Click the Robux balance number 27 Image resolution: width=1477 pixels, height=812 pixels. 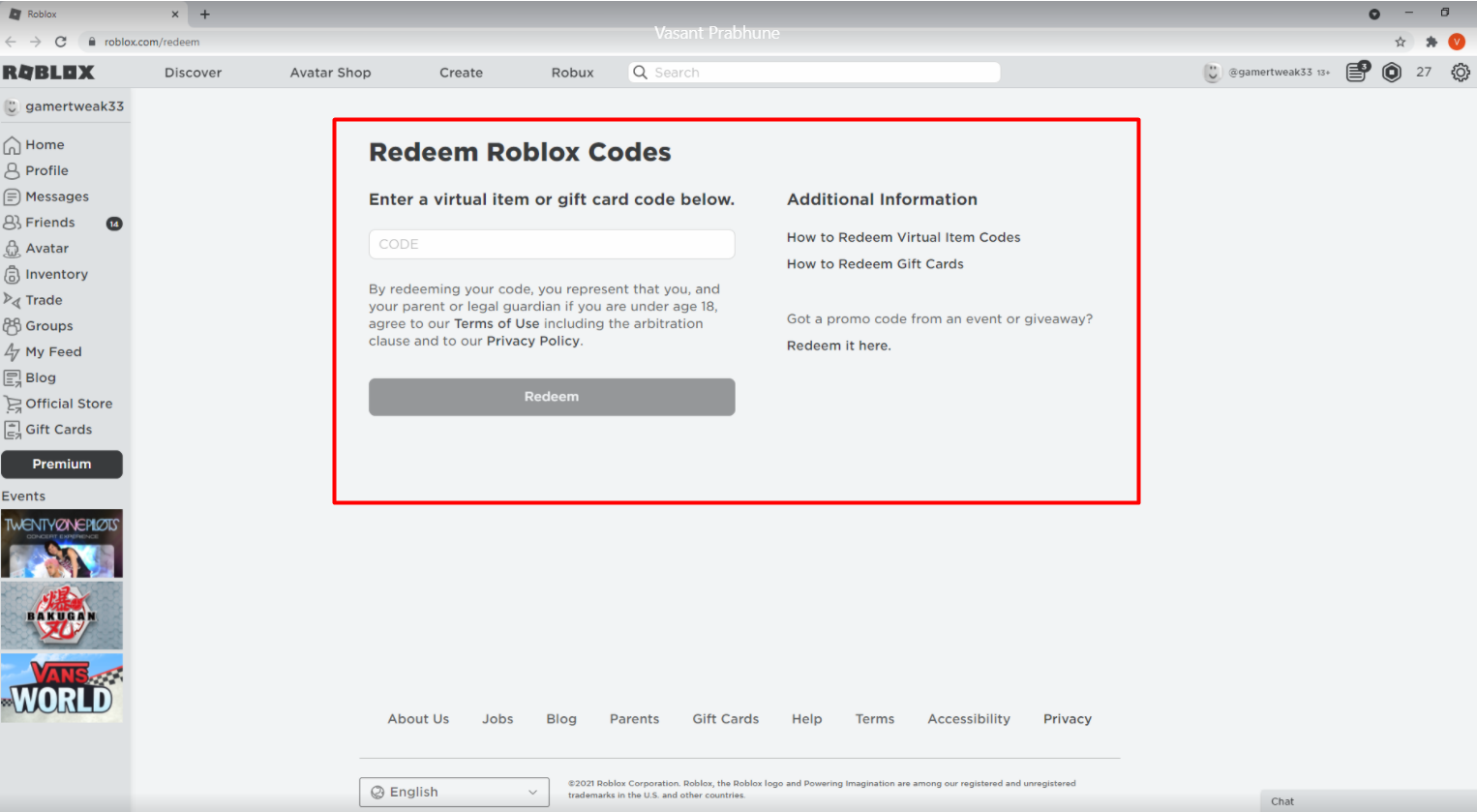coord(1424,73)
